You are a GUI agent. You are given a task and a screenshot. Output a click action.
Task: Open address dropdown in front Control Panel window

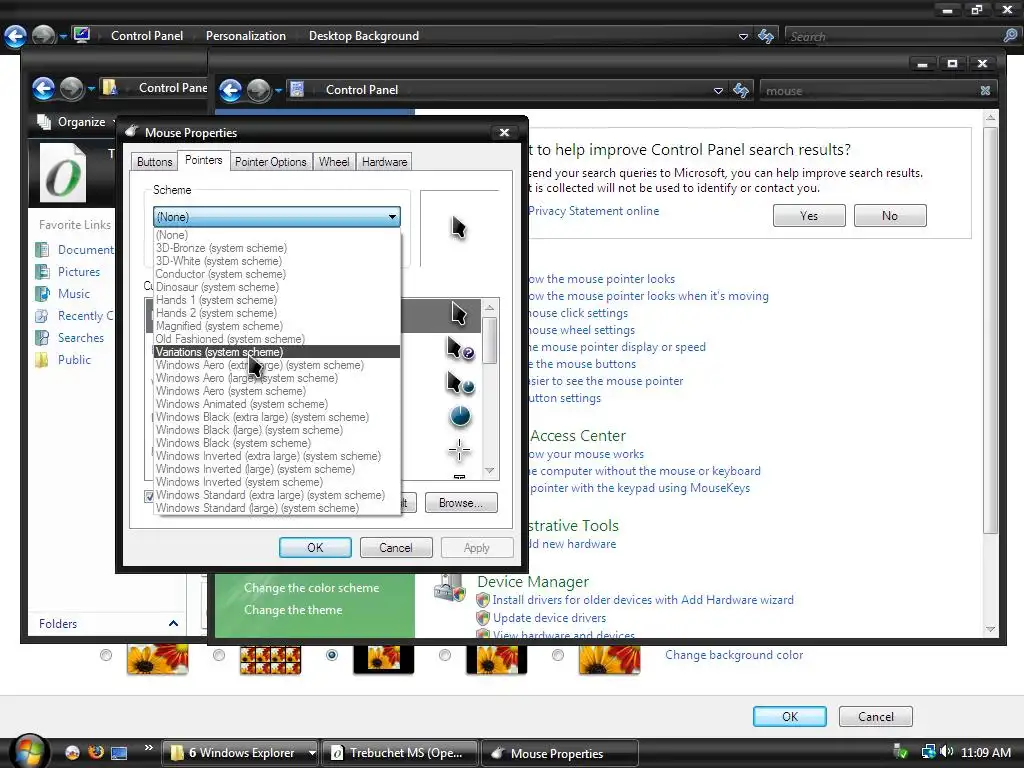tap(718, 91)
